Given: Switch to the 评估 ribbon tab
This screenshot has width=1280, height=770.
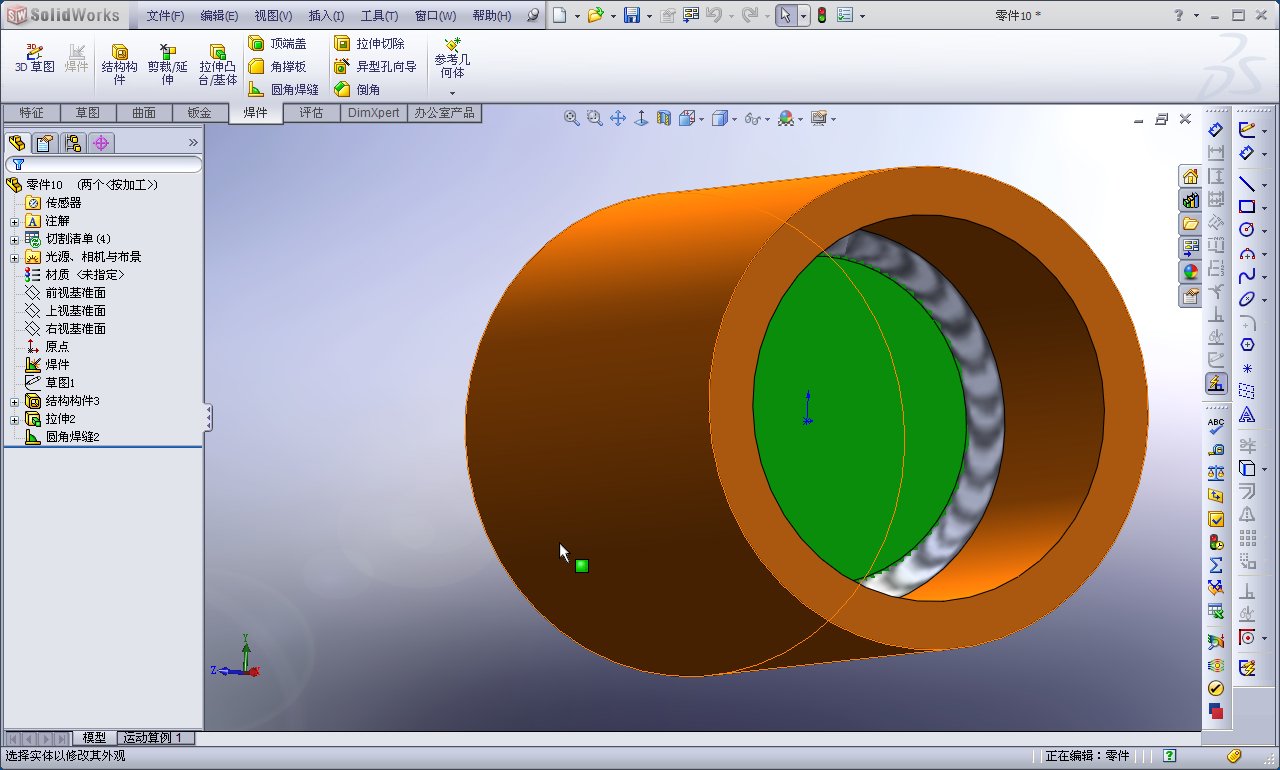Looking at the screenshot, I should pos(311,113).
